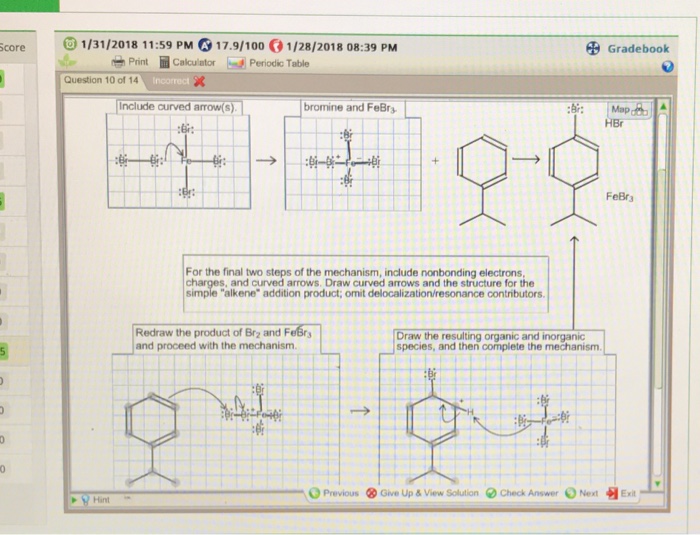
Task: Click Give Up & View Solution
Action: point(422,493)
